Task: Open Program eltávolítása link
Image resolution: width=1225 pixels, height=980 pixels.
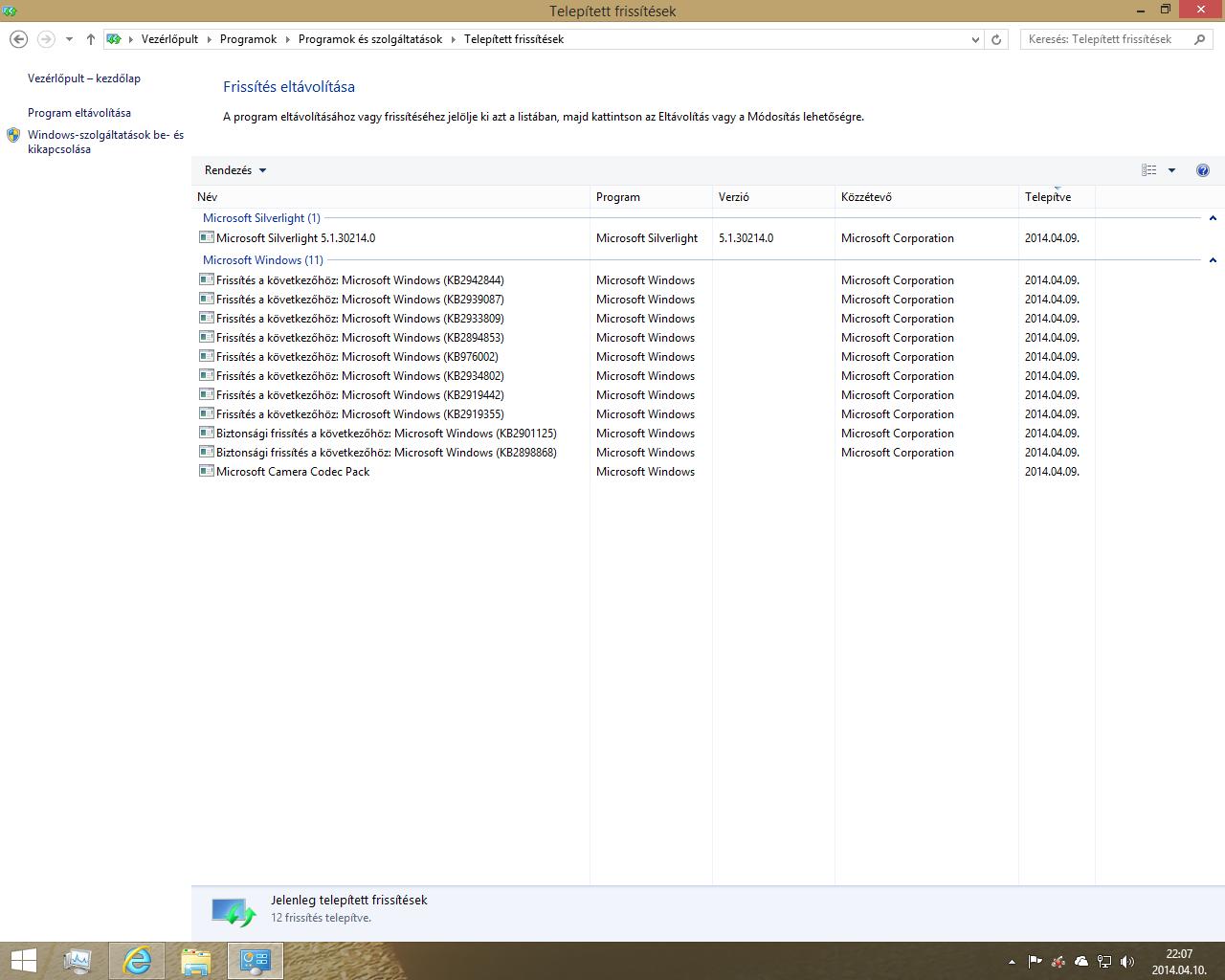Action: 79,113
